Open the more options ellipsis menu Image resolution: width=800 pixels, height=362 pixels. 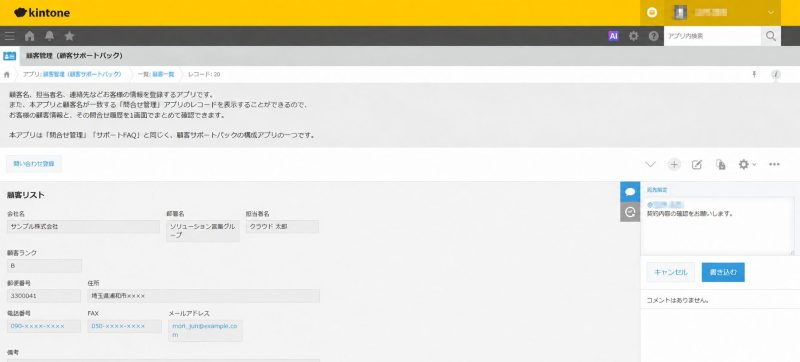(774, 164)
